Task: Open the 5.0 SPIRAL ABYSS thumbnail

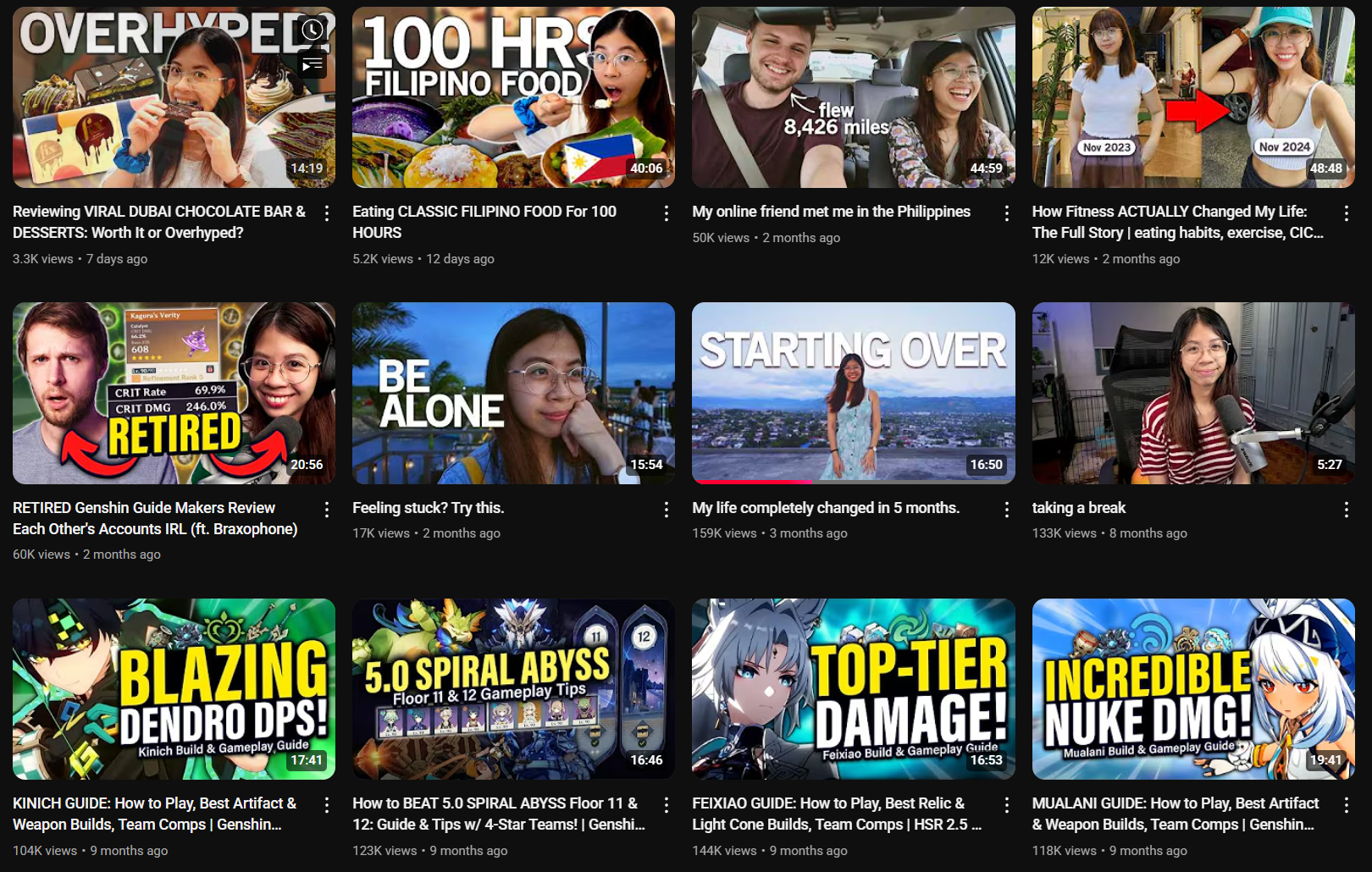Action: pyautogui.click(x=513, y=689)
